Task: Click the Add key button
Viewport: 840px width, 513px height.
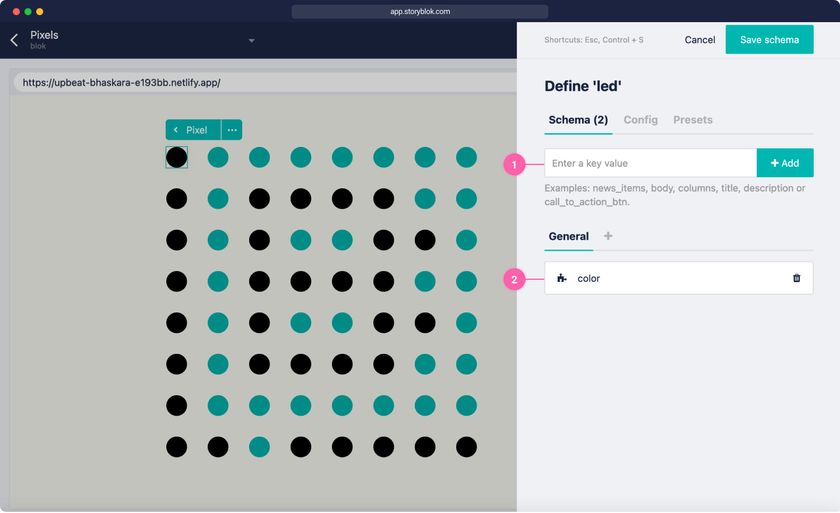Action: (785, 163)
